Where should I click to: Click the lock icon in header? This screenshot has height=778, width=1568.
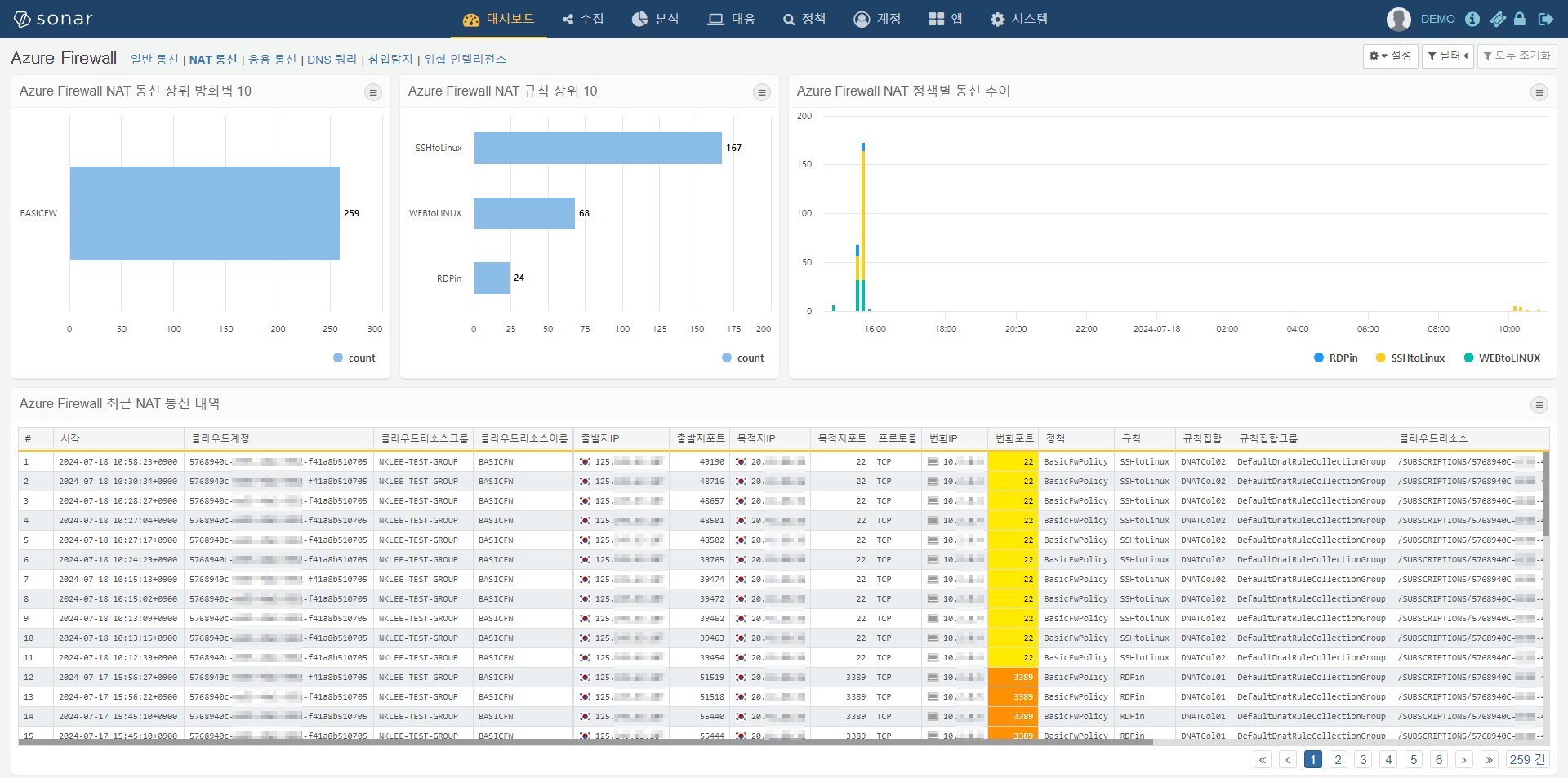(1519, 19)
